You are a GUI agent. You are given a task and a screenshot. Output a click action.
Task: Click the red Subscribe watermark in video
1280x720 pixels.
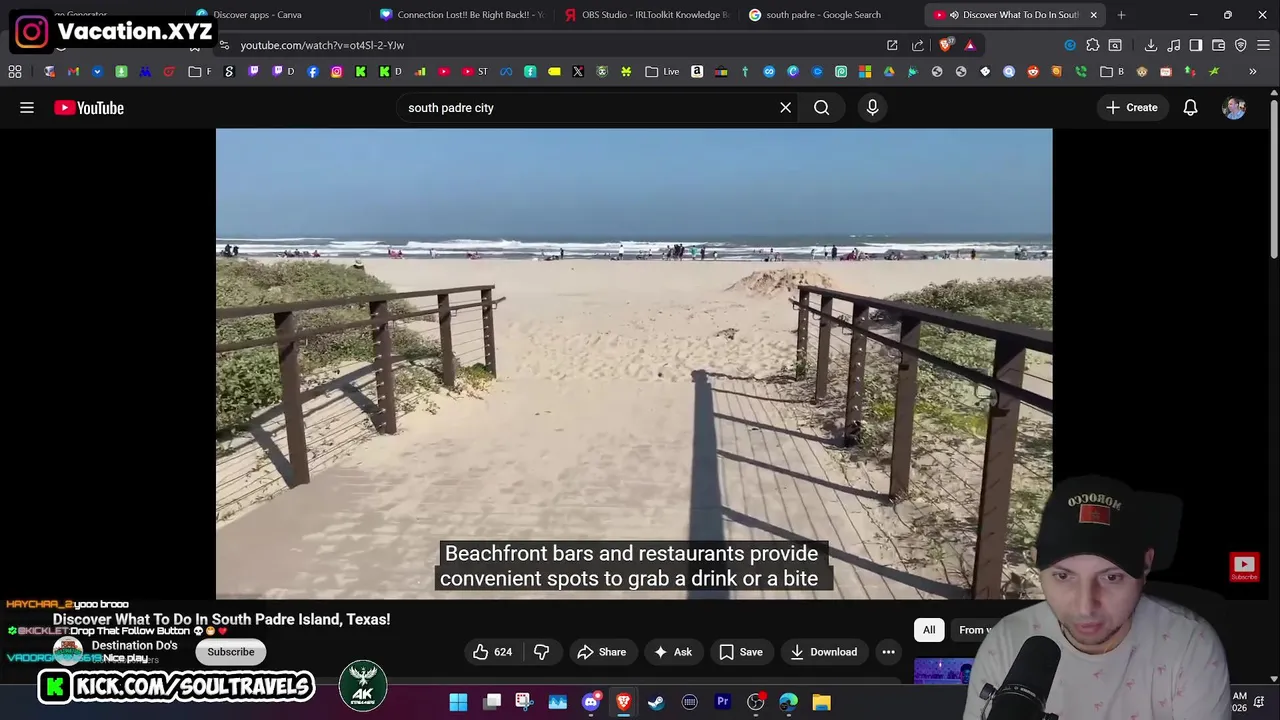(x=1244, y=567)
